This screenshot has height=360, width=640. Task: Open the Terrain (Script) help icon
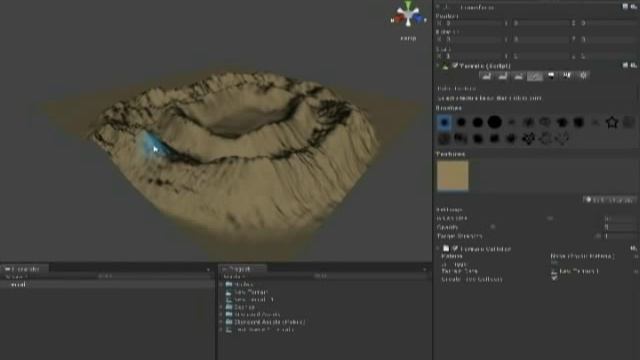(x=625, y=65)
